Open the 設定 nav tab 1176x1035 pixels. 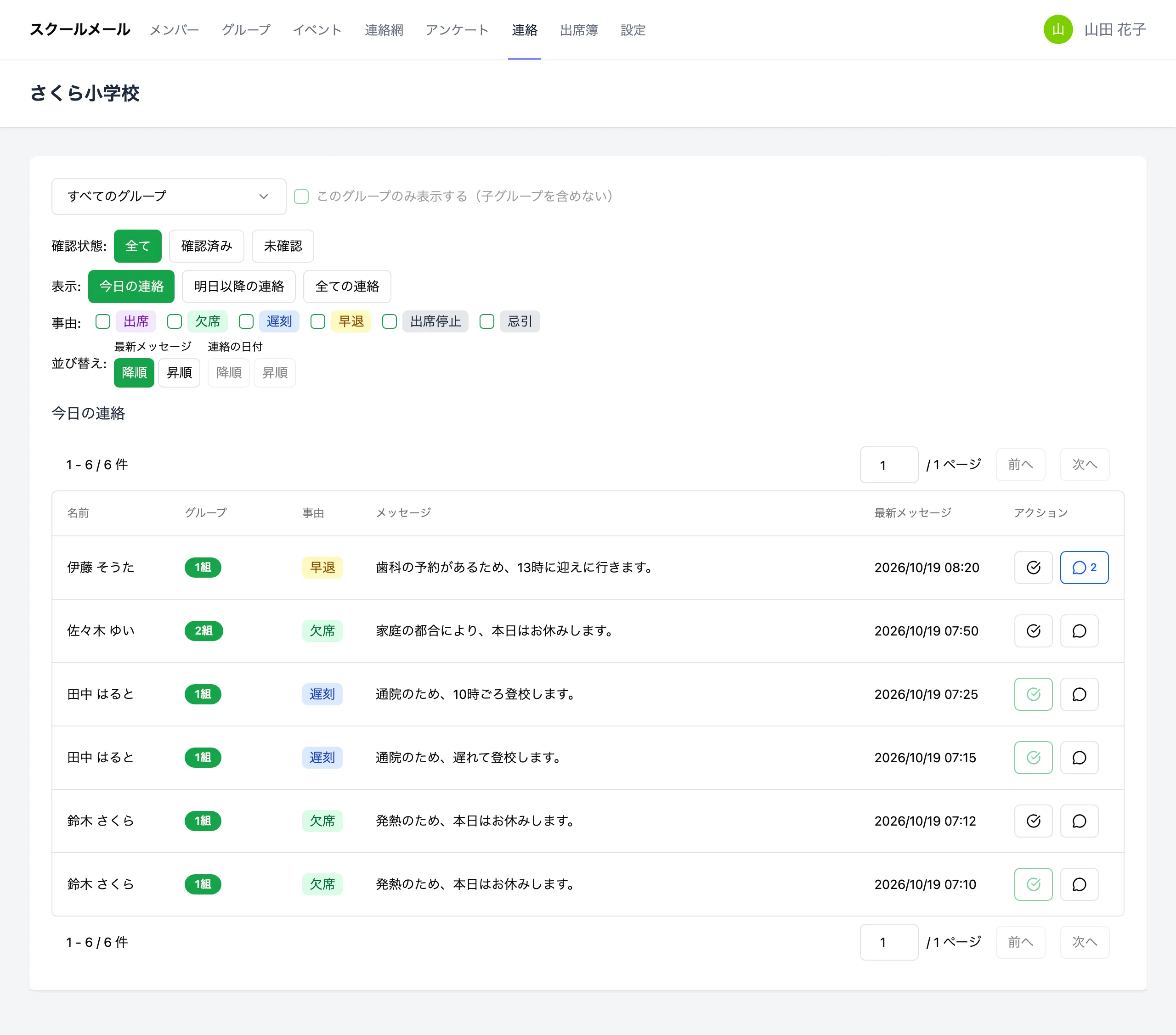pyautogui.click(x=633, y=30)
